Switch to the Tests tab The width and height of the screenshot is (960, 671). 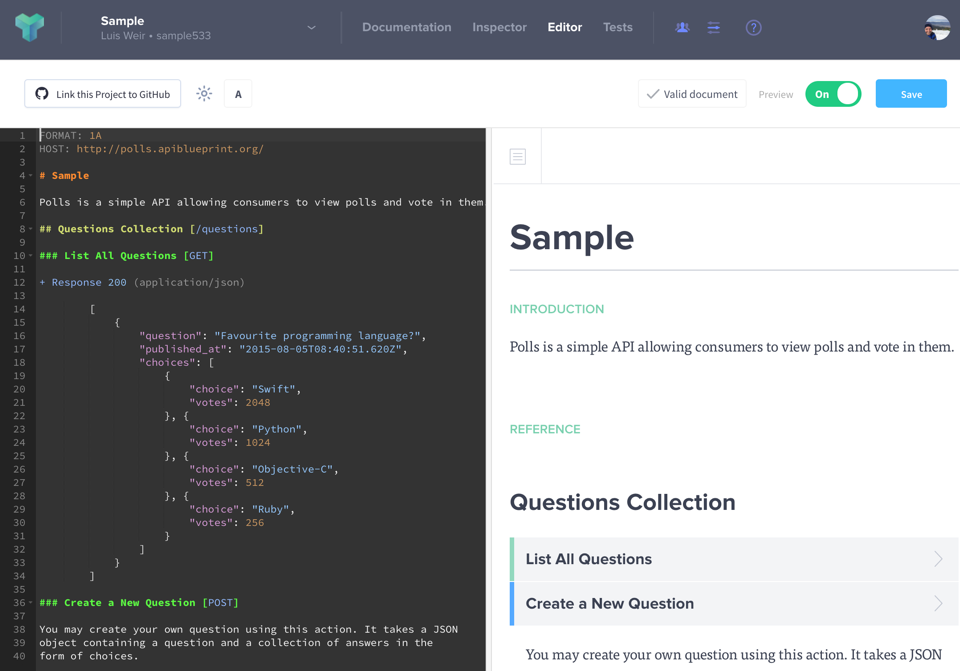point(618,28)
